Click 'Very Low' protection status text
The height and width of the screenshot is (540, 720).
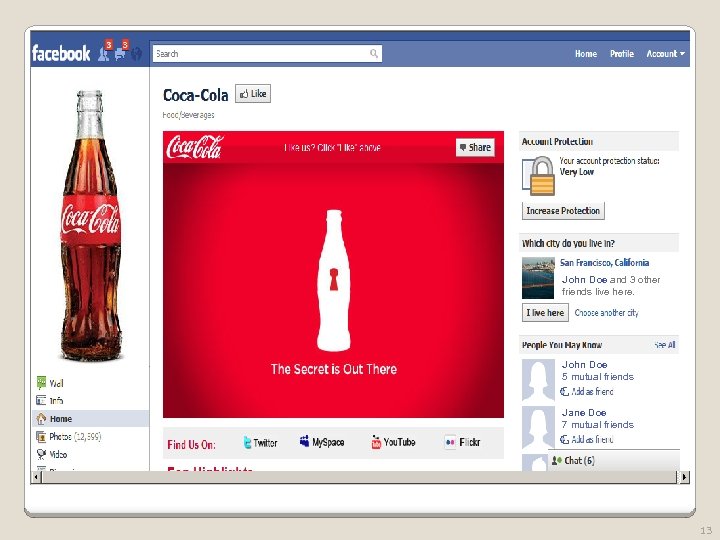point(577,172)
